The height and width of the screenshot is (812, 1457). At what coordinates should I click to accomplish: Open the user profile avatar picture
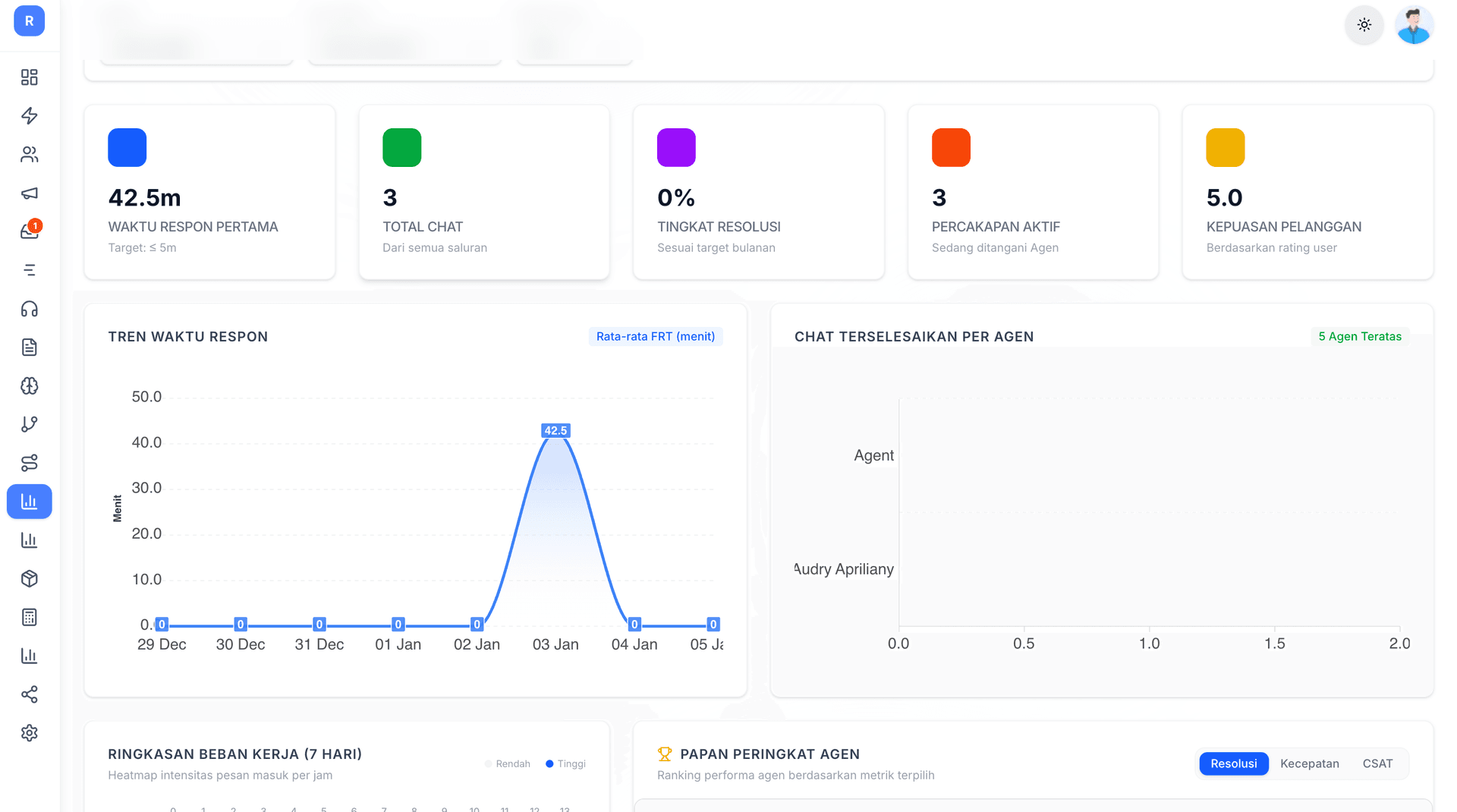(x=1413, y=25)
